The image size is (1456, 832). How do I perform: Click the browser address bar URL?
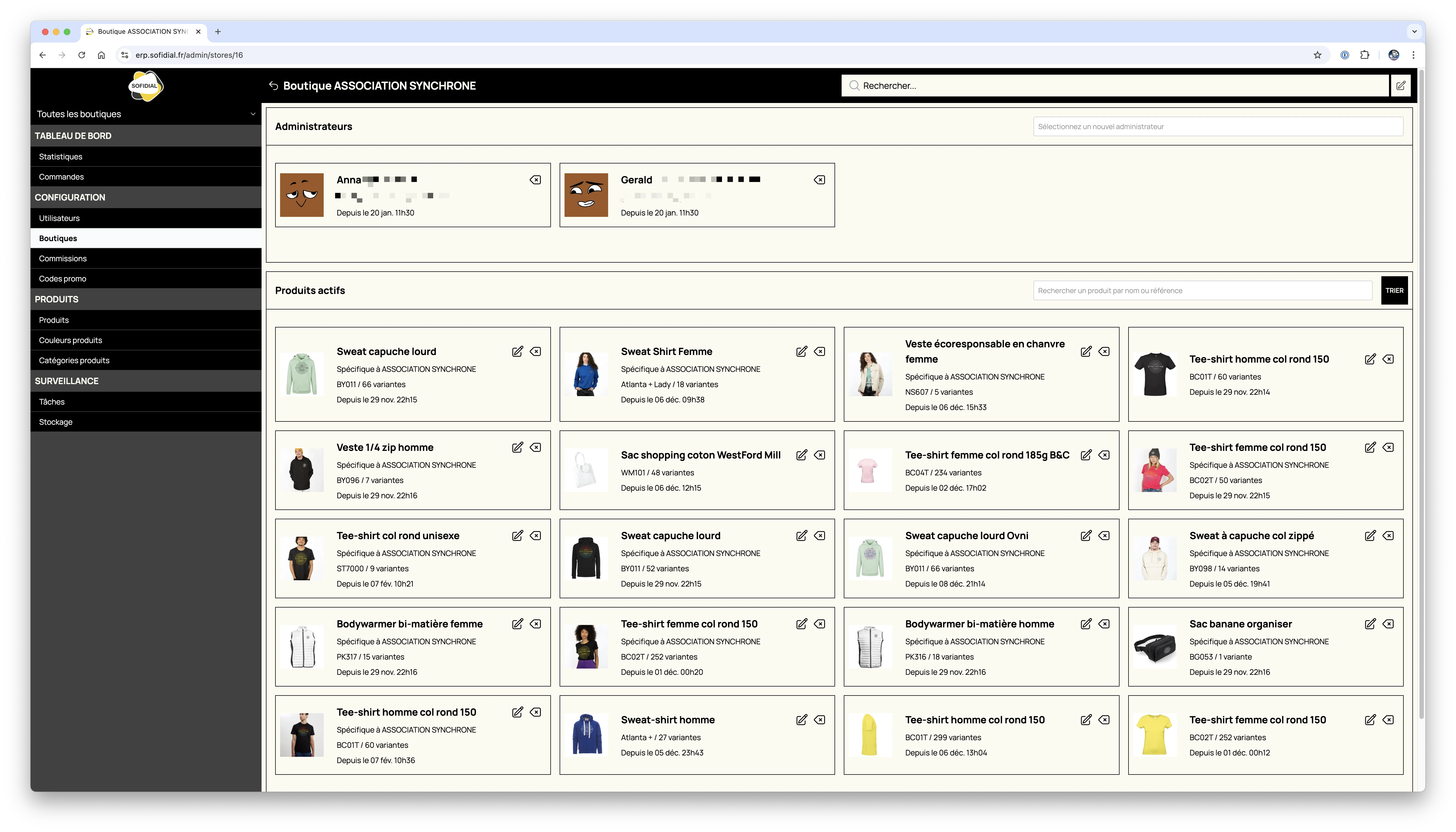189,55
